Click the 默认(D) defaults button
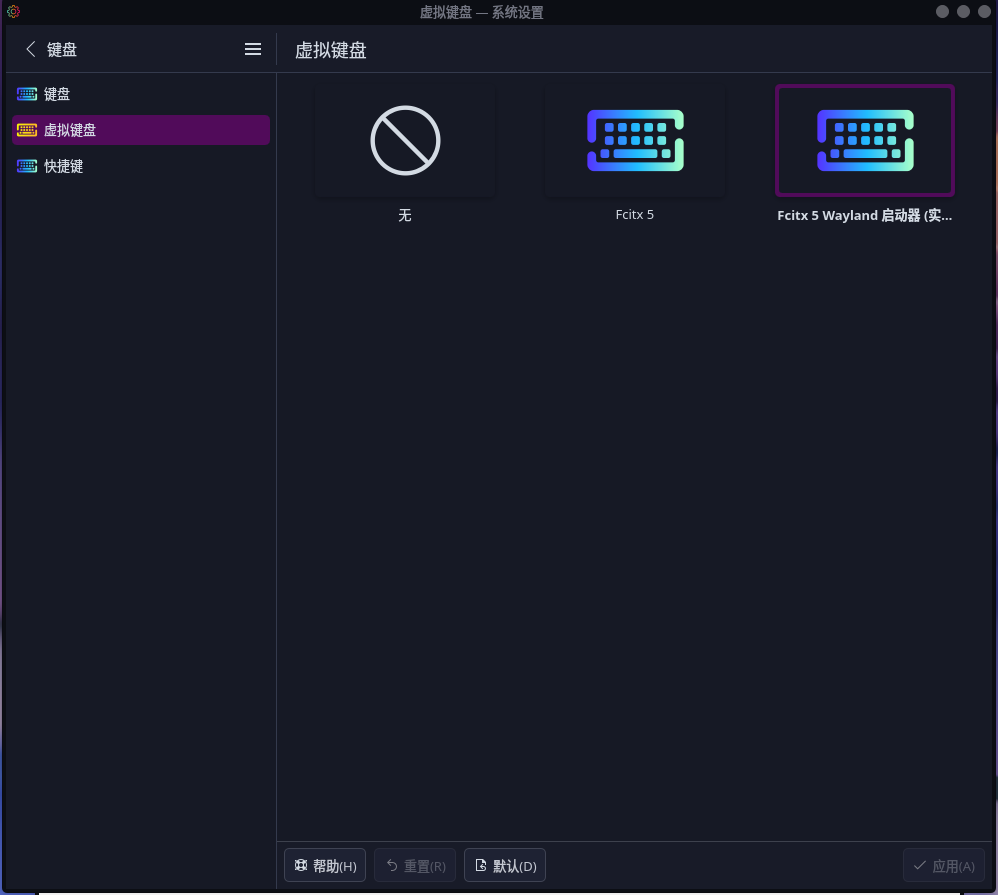Screen dimensions: 998x895 tap(505, 866)
